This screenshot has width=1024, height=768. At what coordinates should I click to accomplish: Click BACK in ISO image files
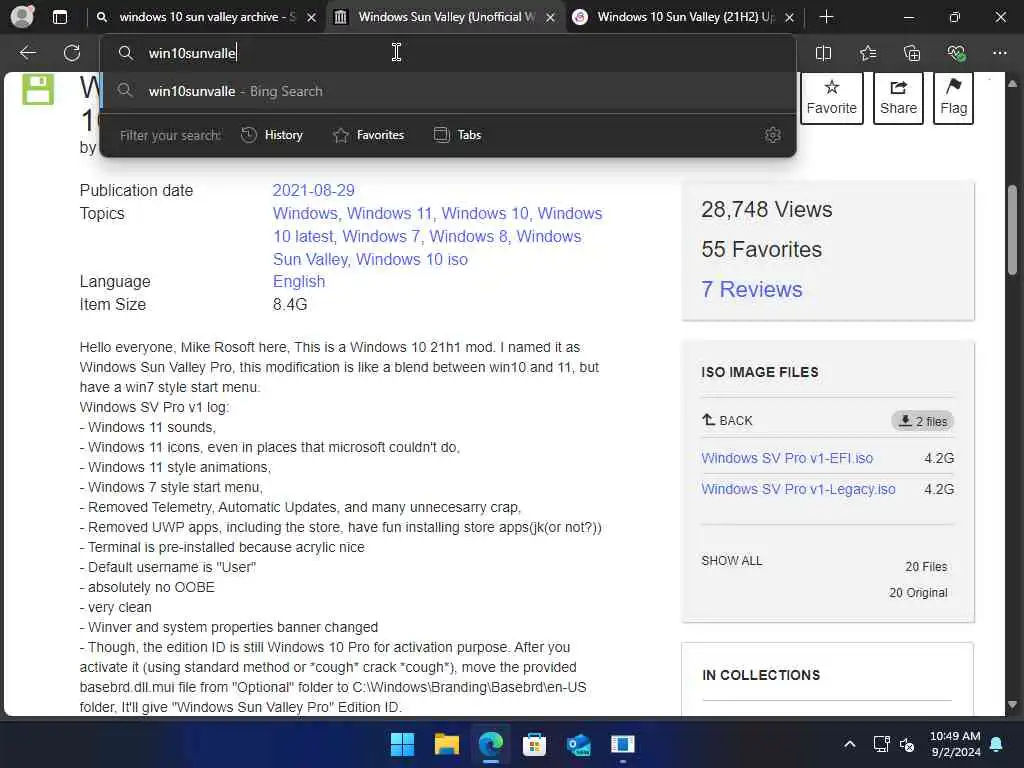[727, 421]
